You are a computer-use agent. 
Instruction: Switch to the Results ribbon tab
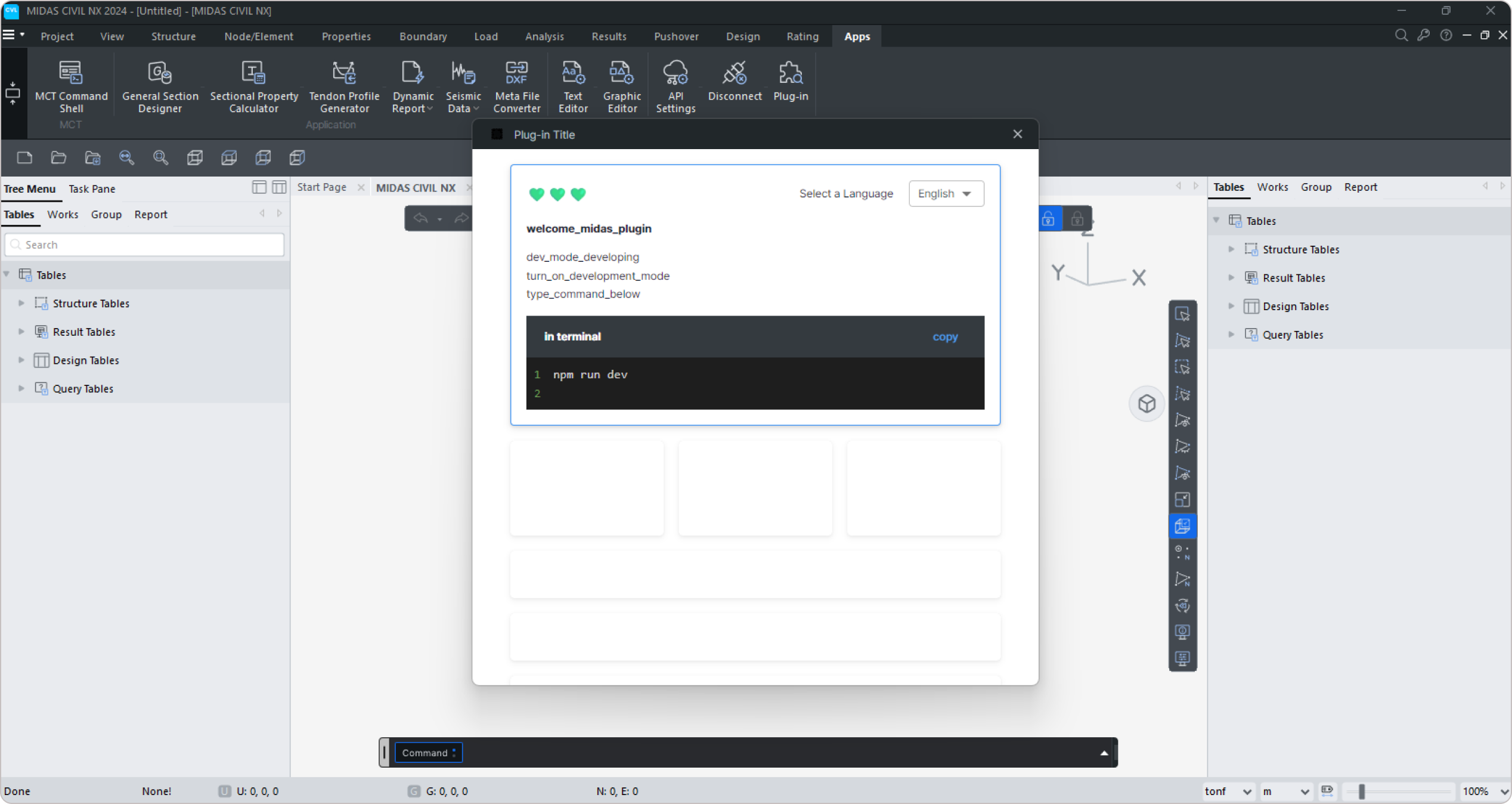click(x=609, y=36)
